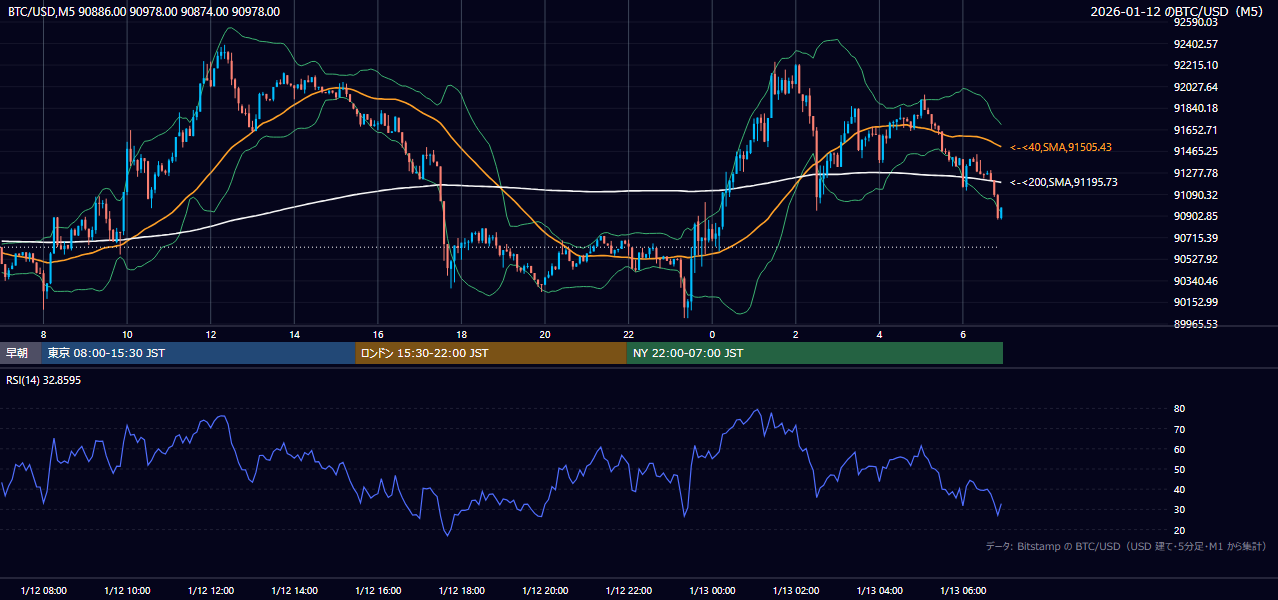Screen dimensions: 1278x600
Task: Click hour label 10 under the price chart
Action: [x=127, y=334]
